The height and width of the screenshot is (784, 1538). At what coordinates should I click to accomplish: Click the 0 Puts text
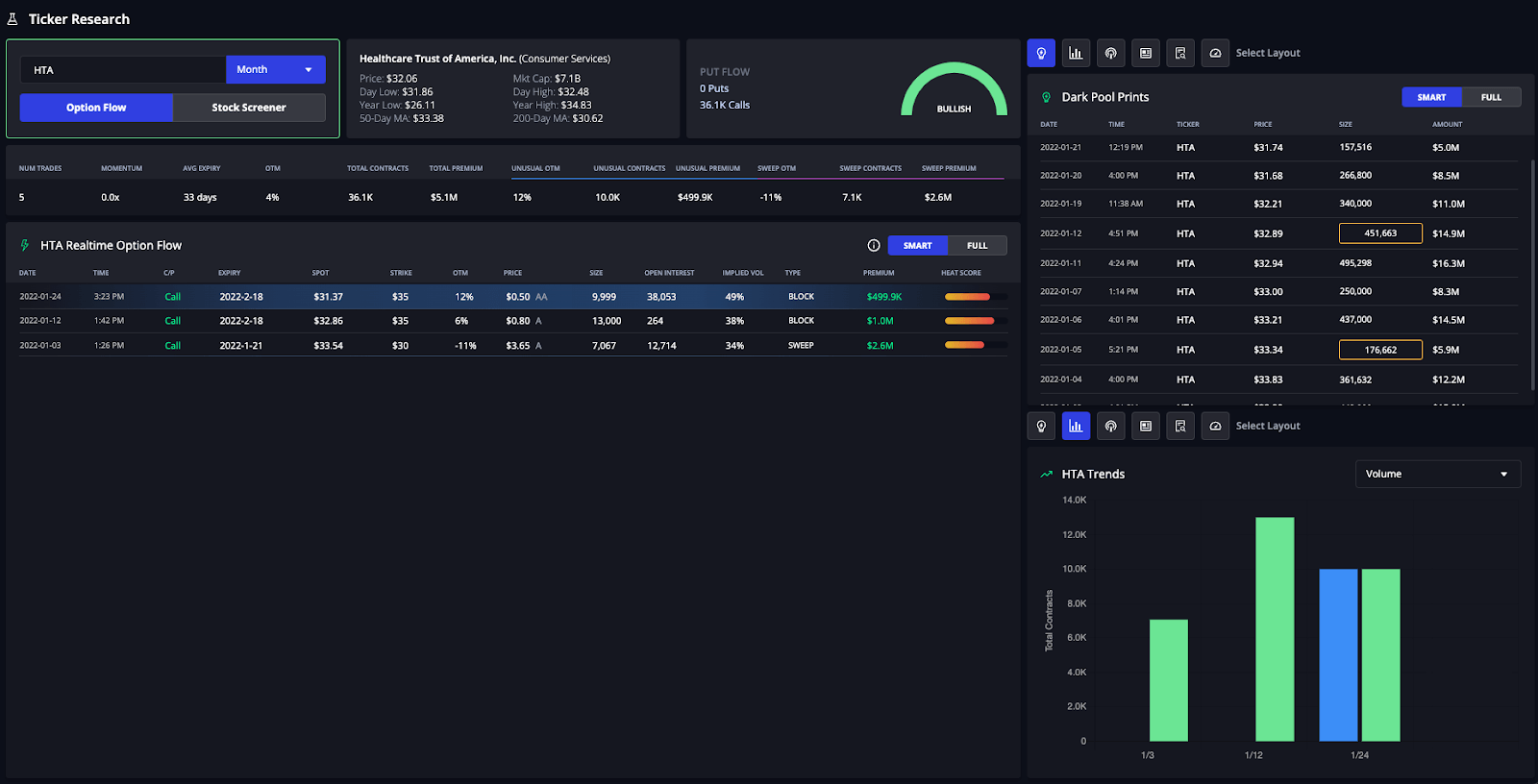point(714,88)
